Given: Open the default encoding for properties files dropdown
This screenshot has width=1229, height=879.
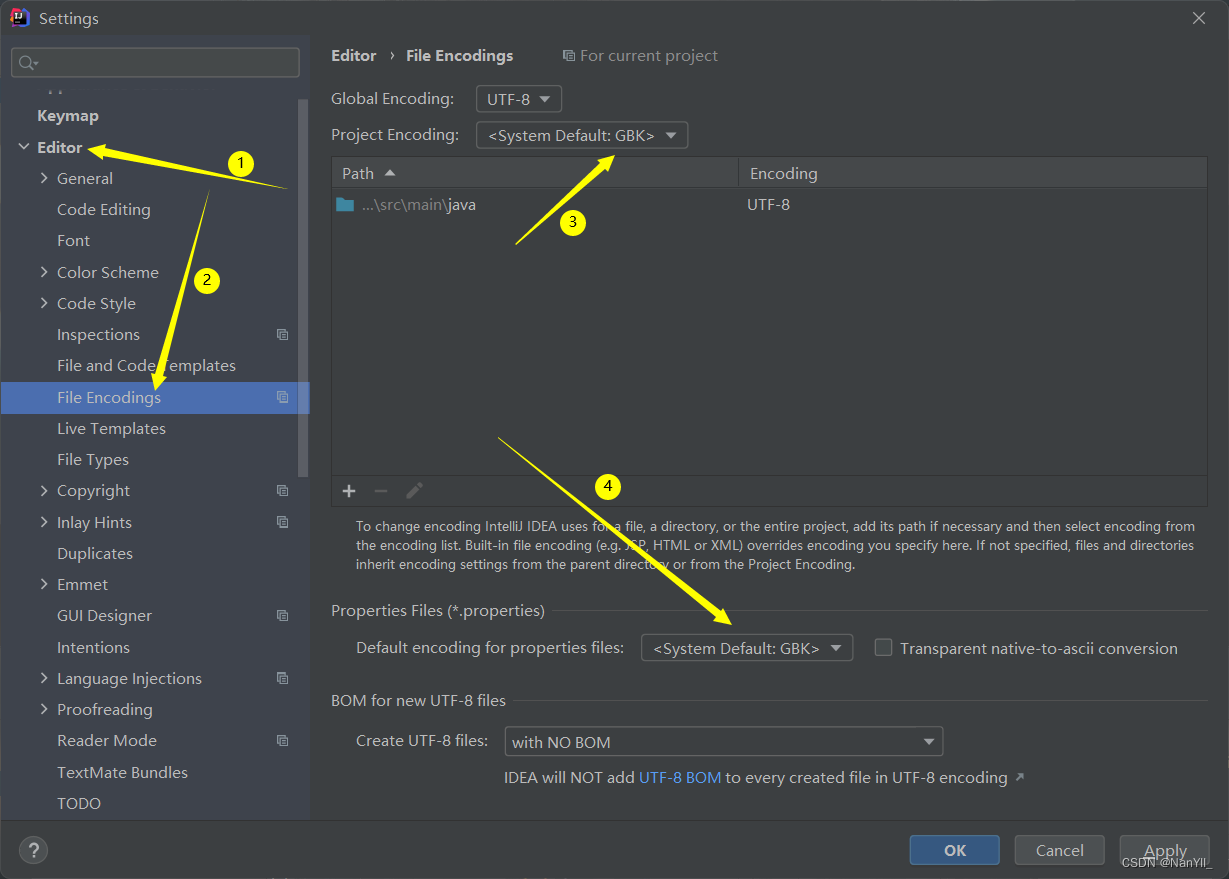Looking at the screenshot, I should (x=747, y=648).
